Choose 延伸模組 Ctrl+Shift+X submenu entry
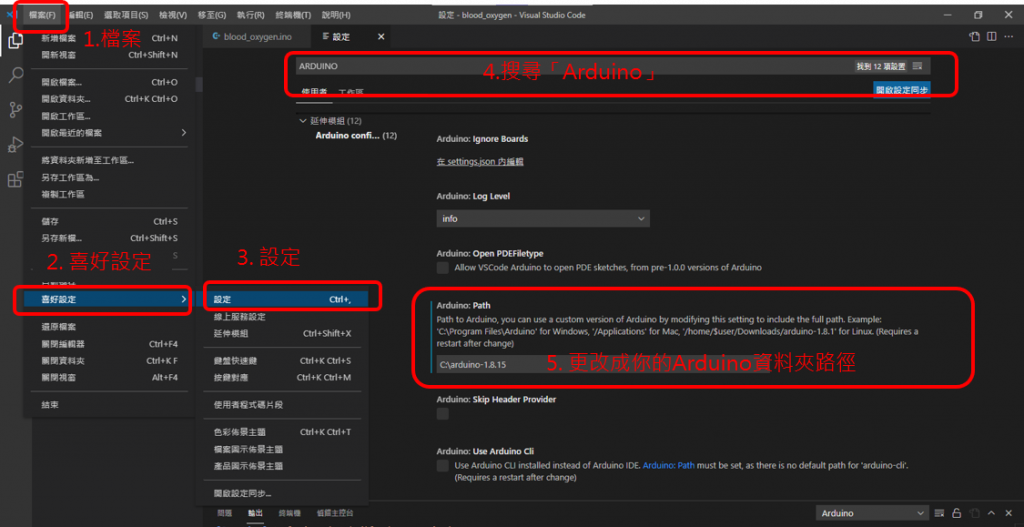The height and width of the screenshot is (527, 1024). click(282, 334)
